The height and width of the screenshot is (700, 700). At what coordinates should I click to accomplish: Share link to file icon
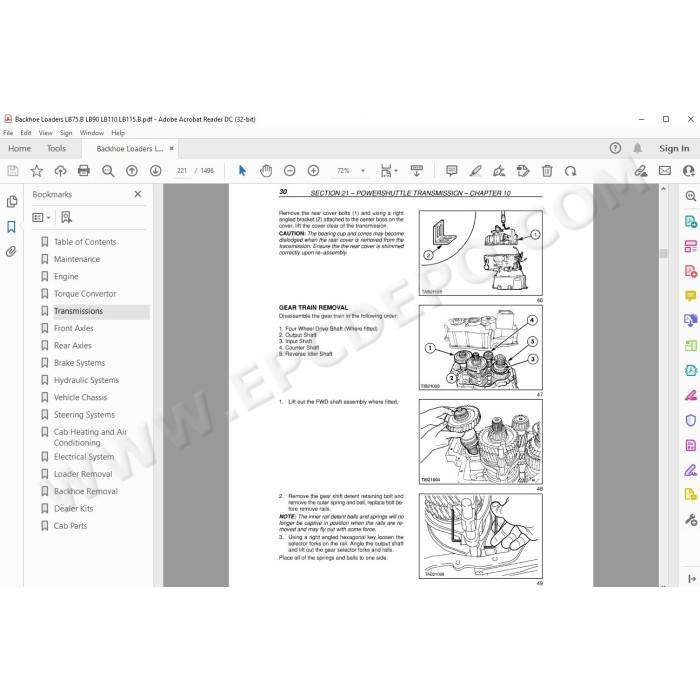point(641,171)
